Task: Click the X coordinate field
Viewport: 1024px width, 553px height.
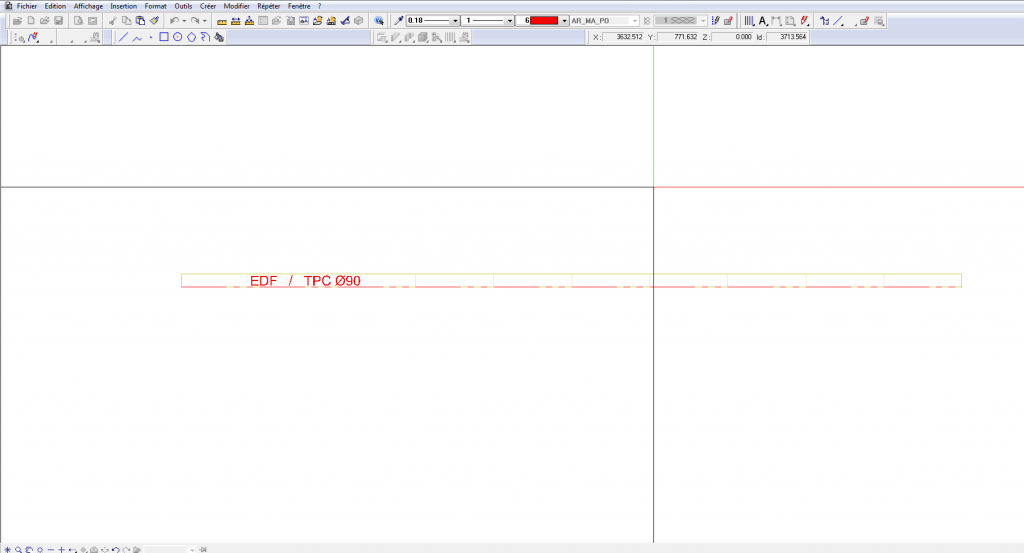Action: [x=623, y=37]
